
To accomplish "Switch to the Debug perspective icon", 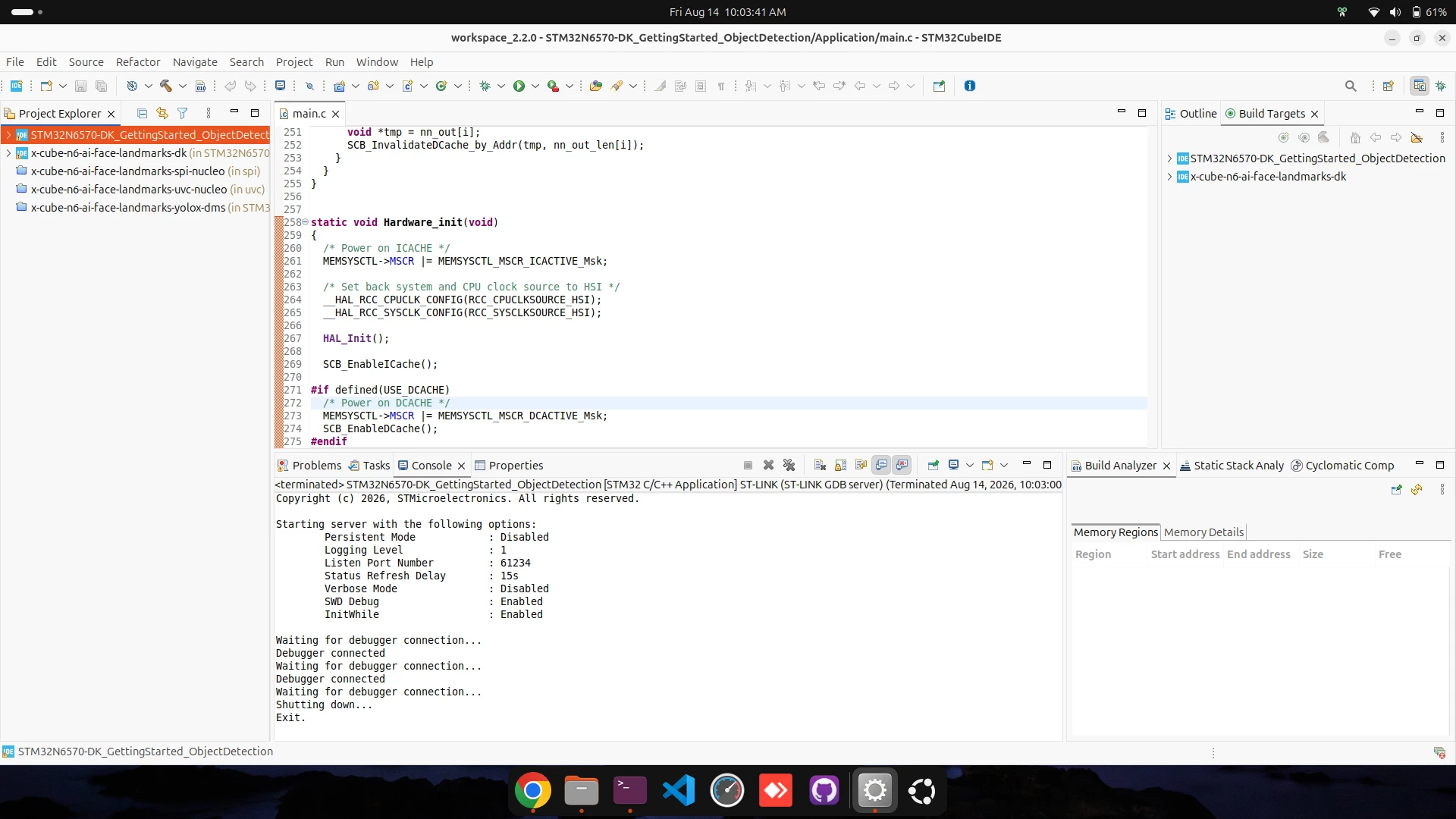I will [1440, 86].
